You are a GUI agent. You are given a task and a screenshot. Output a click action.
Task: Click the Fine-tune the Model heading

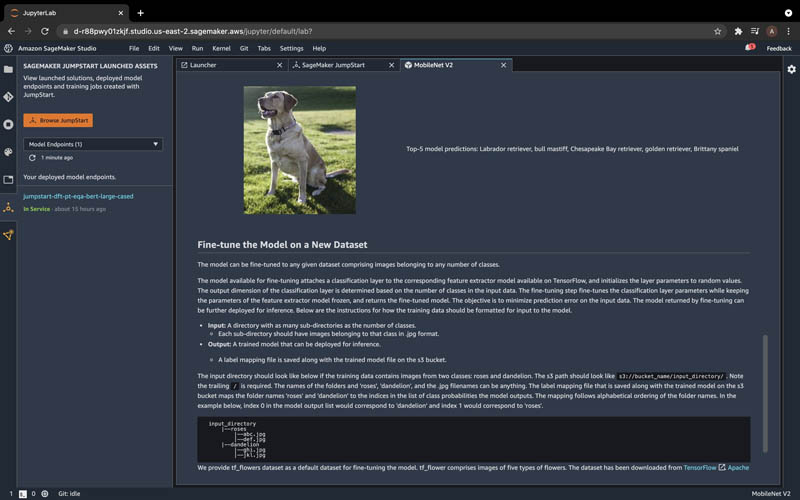click(x=282, y=245)
